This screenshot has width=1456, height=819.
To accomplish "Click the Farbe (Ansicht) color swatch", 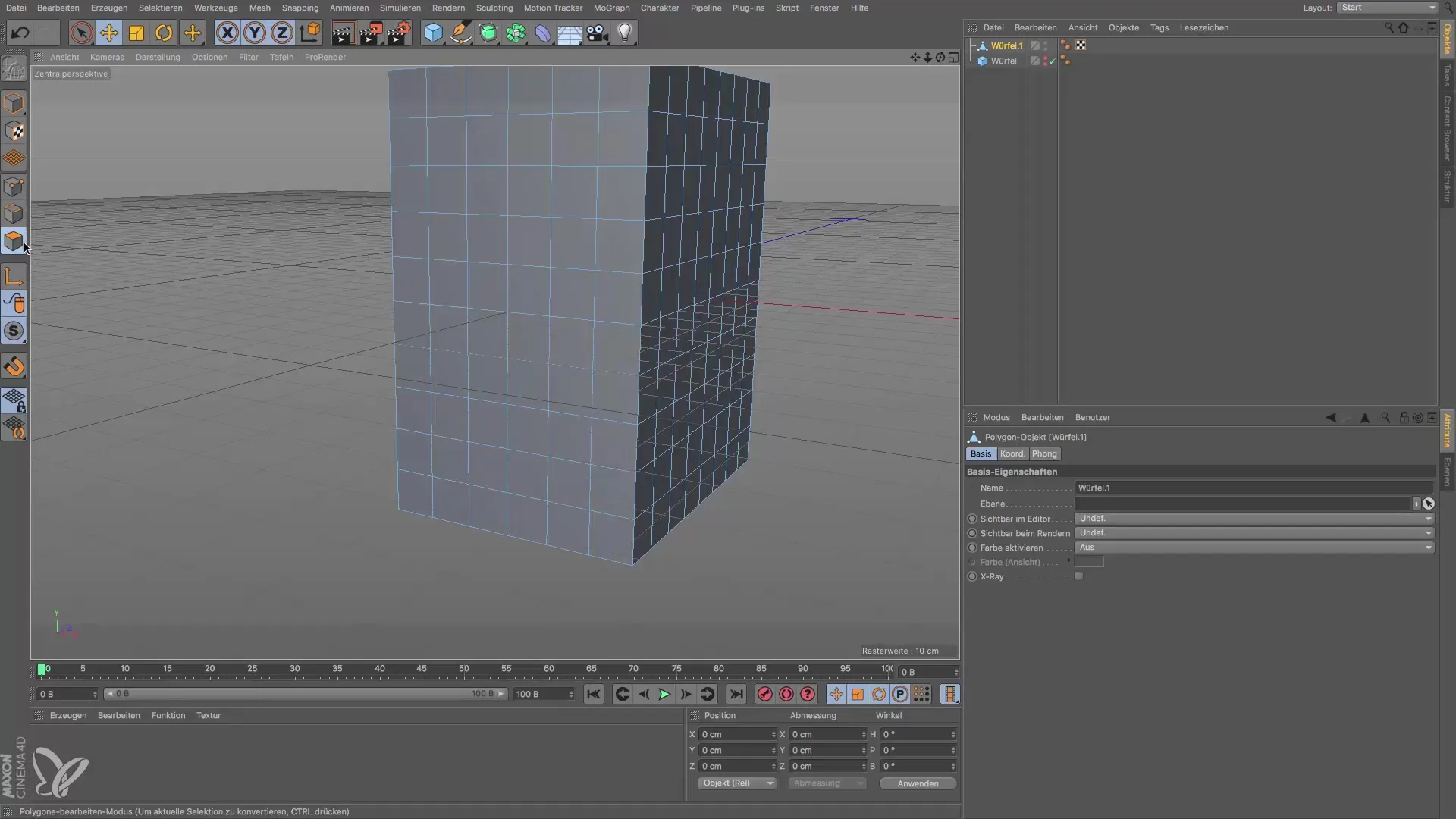I will (x=1089, y=562).
